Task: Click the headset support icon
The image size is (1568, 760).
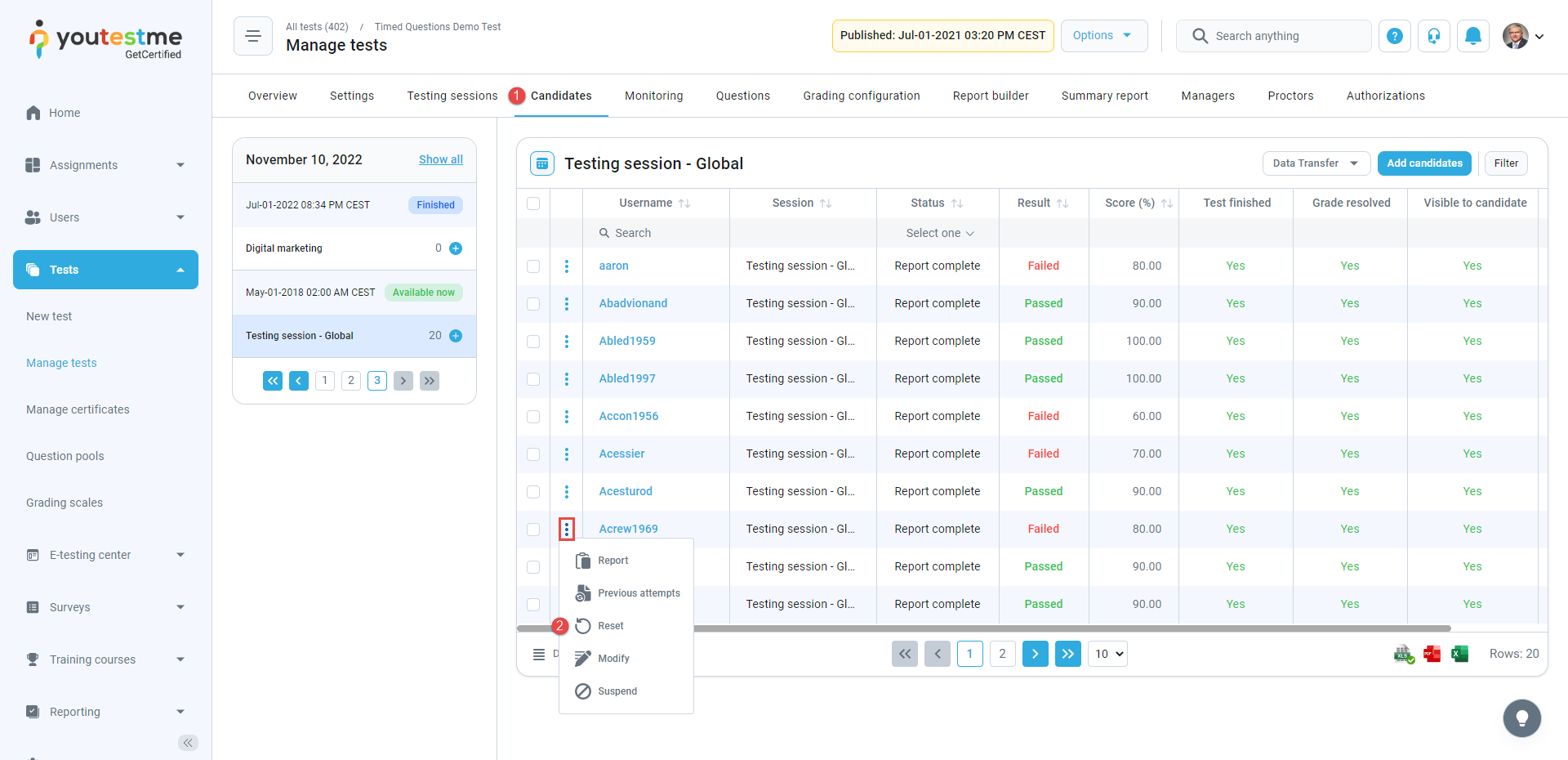Action: pos(1433,36)
